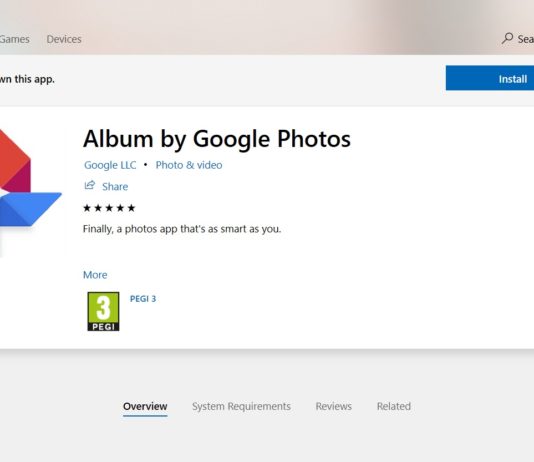Viewport: 534px width, 462px height.
Task: Click the Share arrow icon
Action: (90, 186)
